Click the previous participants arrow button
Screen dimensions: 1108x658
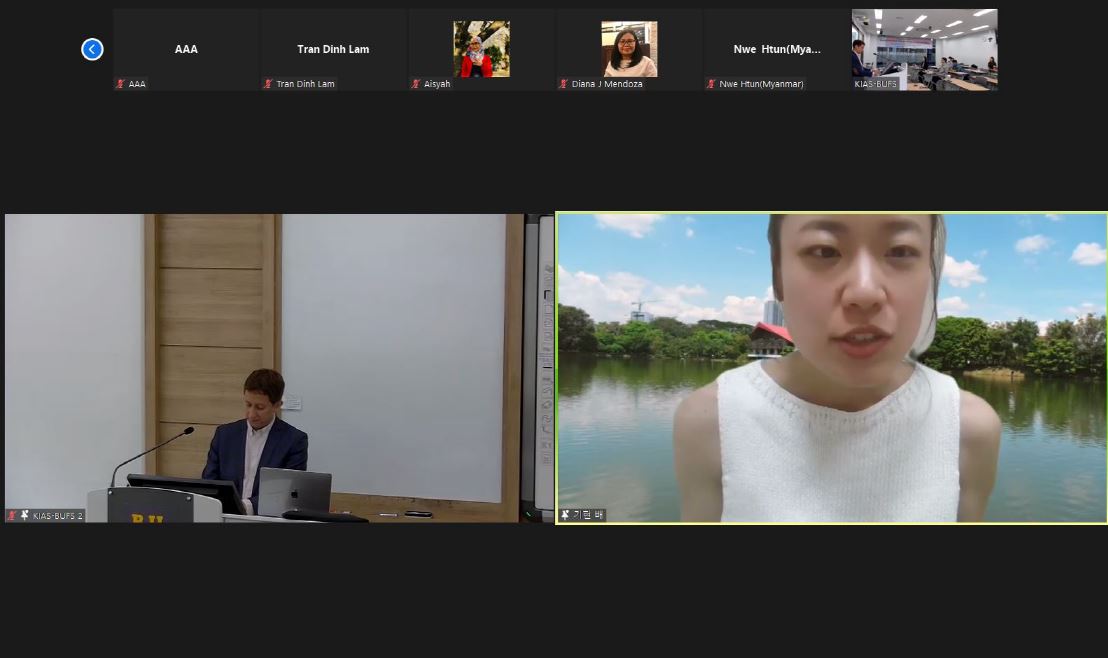pos(92,49)
